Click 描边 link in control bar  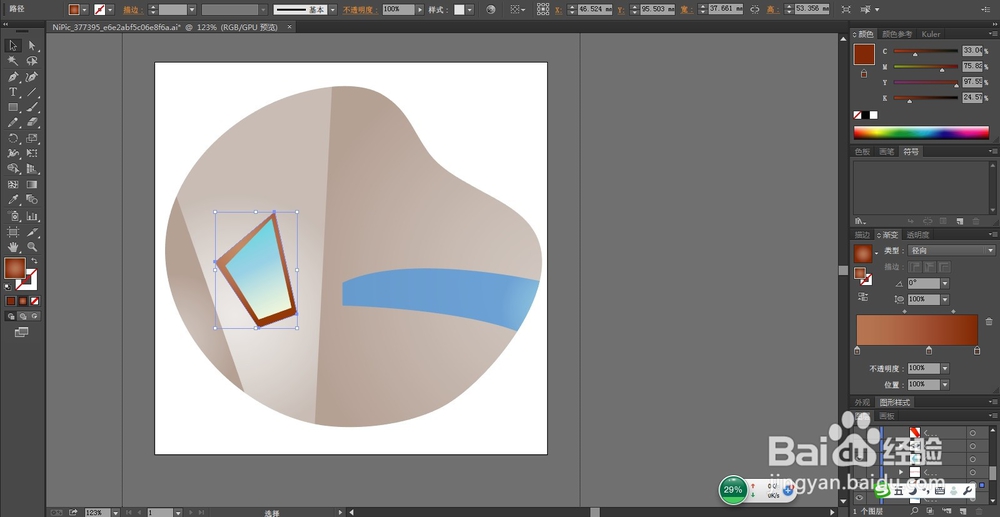[x=133, y=10]
